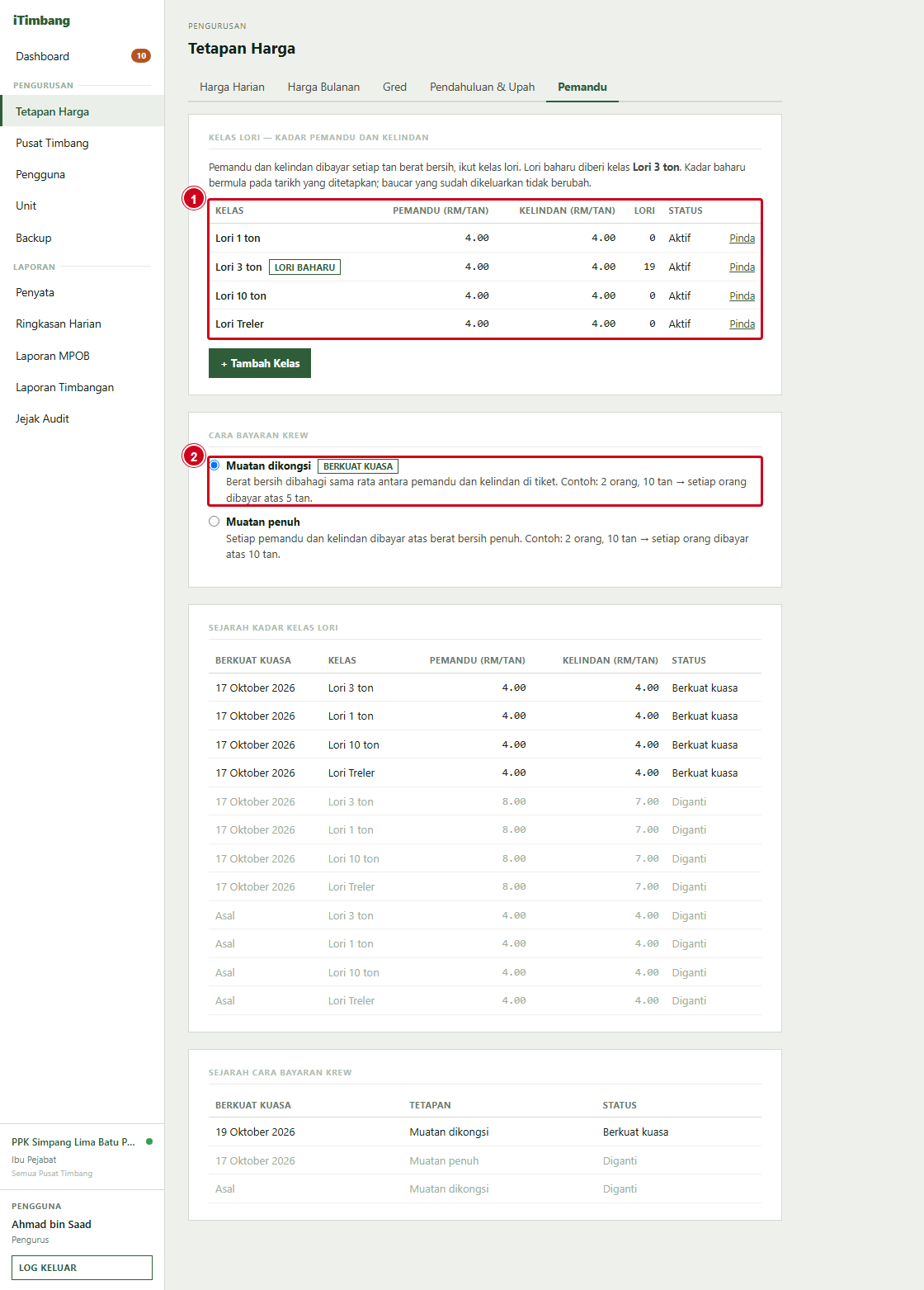Viewport: 924px width, 1290px height.
Task: Click Pinda for Lori 1 ton
Action: pyautogui.click(x=742, y=239)
